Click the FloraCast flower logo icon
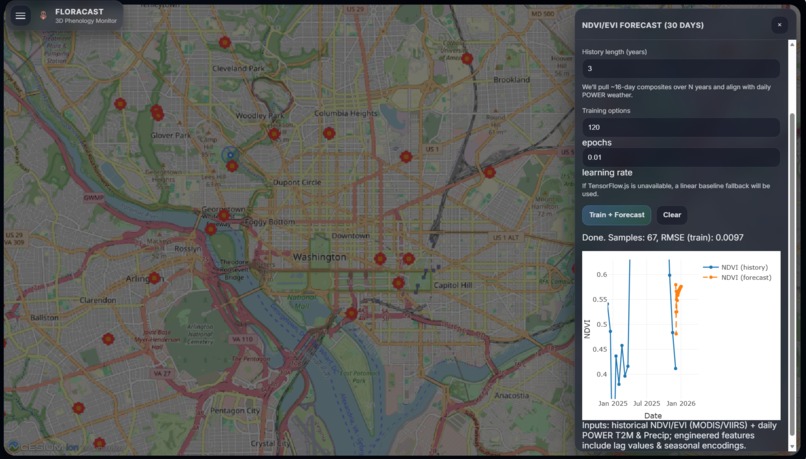This screenshot has width=806, height=459. click(x=43, y=16)
